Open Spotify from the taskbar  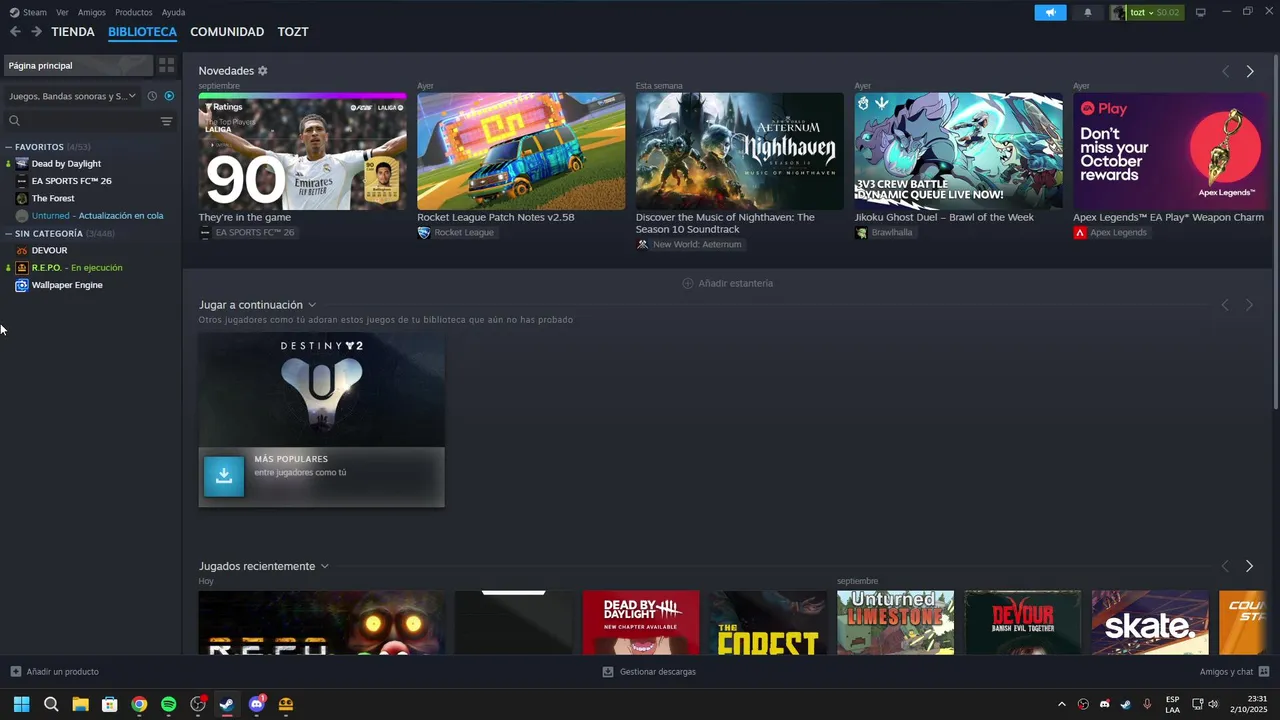click(x=169, y=704)
